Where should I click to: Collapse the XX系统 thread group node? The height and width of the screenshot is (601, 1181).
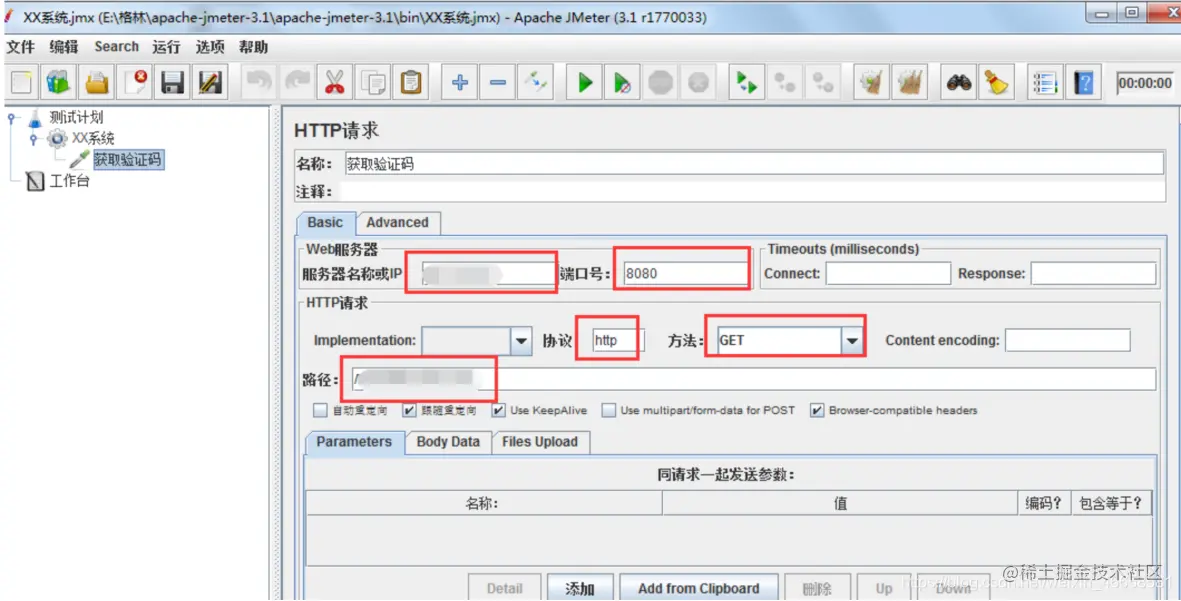(x=33, y=139)
